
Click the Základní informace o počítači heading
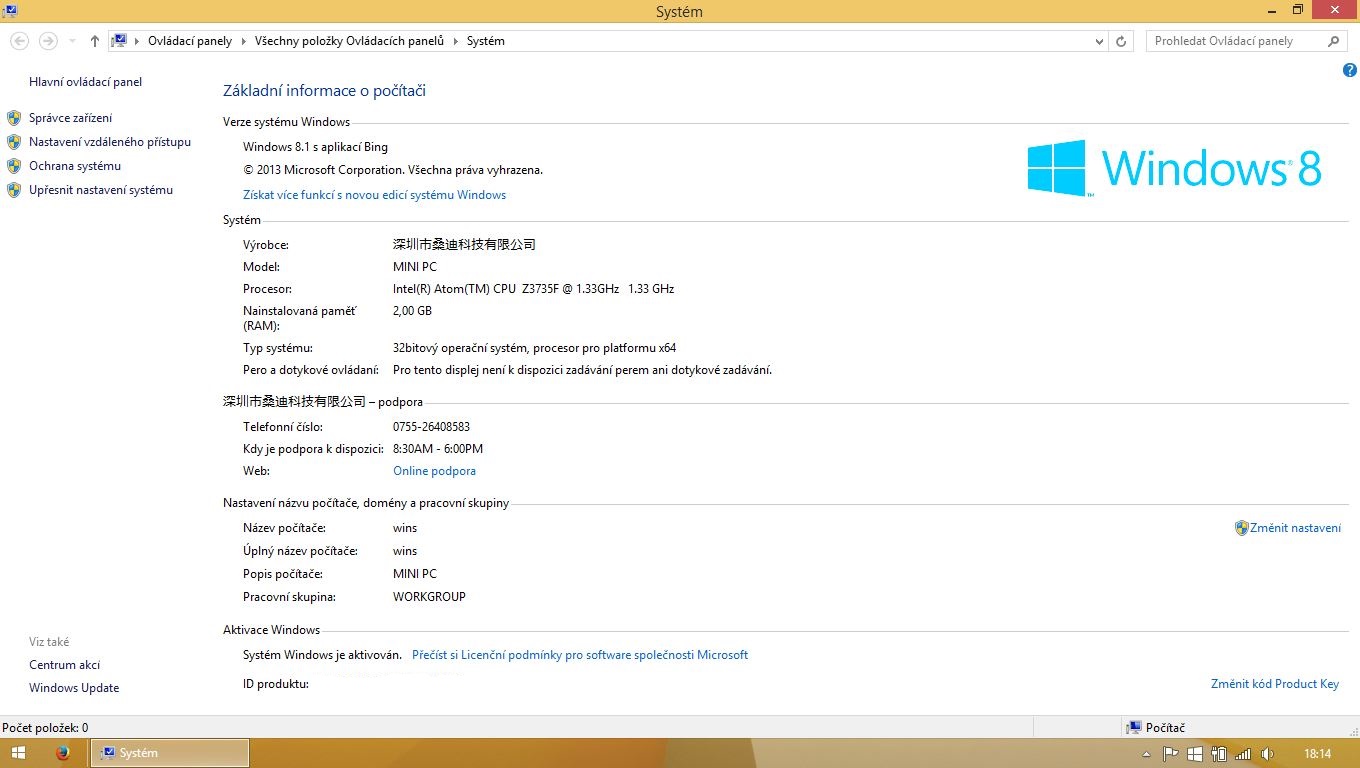(325, 91)
